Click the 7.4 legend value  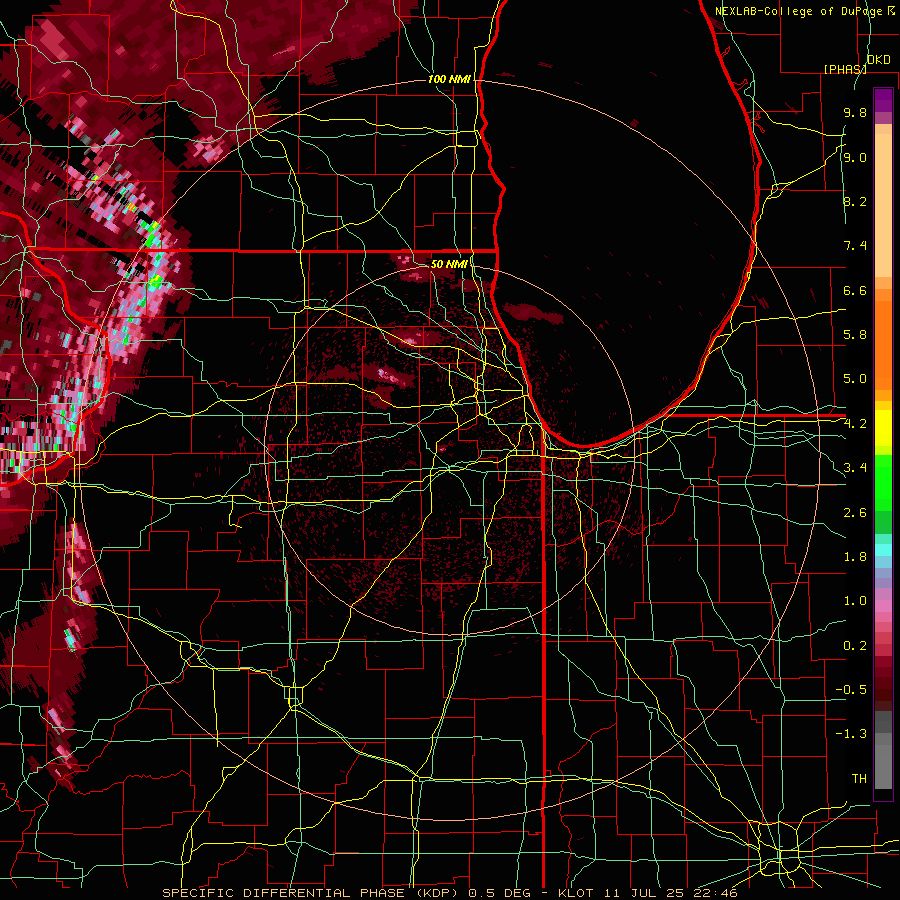(x=855, y=246)
